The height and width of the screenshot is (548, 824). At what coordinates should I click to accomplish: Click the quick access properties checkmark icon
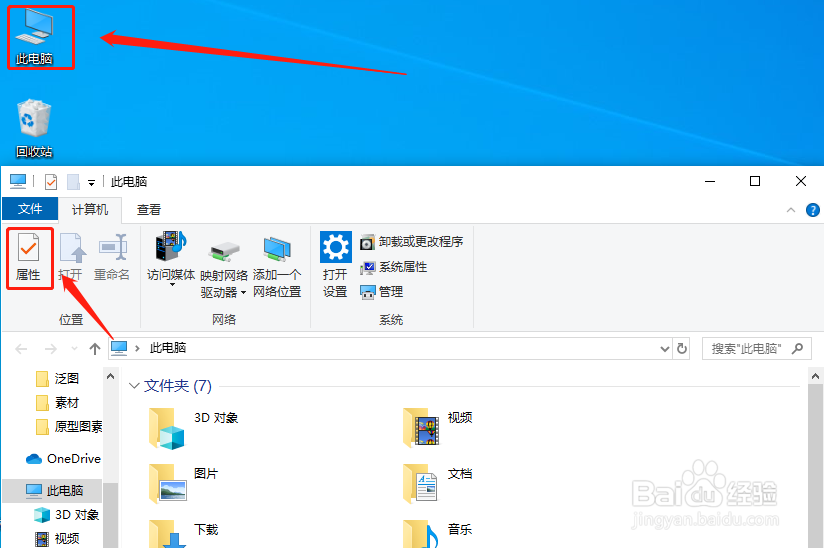(51, 182)
